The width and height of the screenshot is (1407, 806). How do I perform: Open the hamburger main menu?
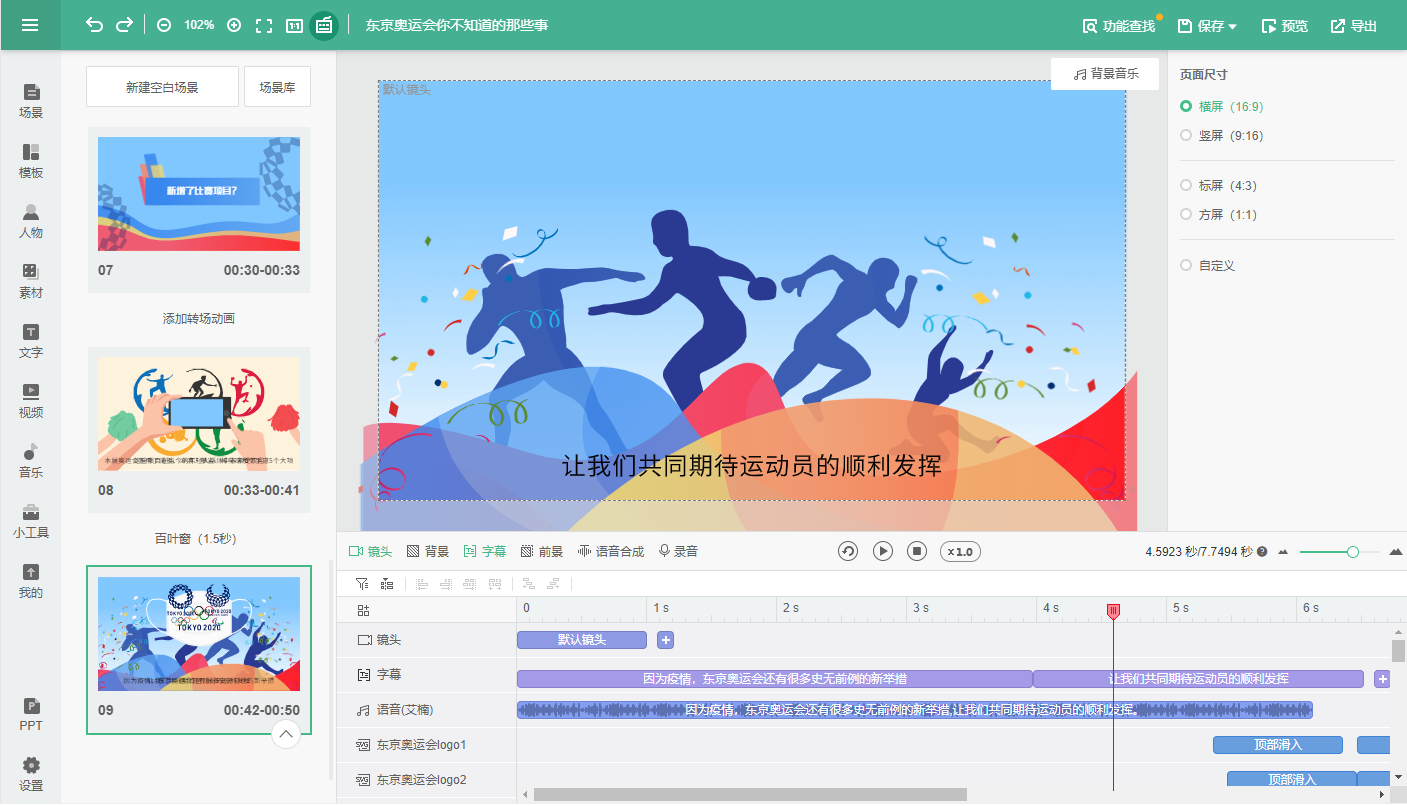click(30, 25)
